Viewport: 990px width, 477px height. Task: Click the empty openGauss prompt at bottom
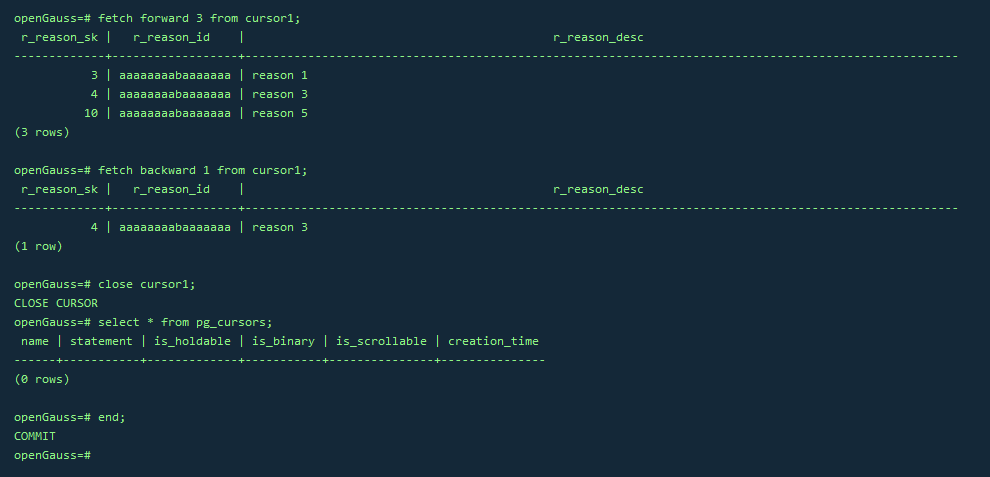coord(53,455)
